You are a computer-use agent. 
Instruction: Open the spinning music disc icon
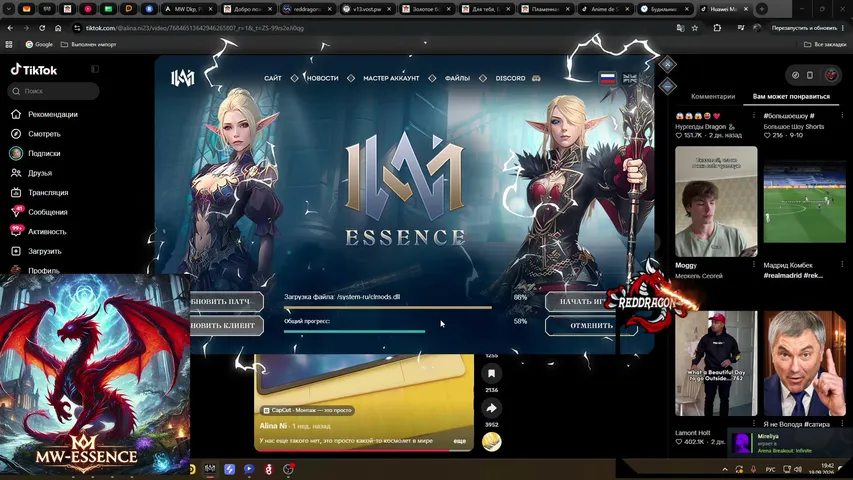click(491, 442)
